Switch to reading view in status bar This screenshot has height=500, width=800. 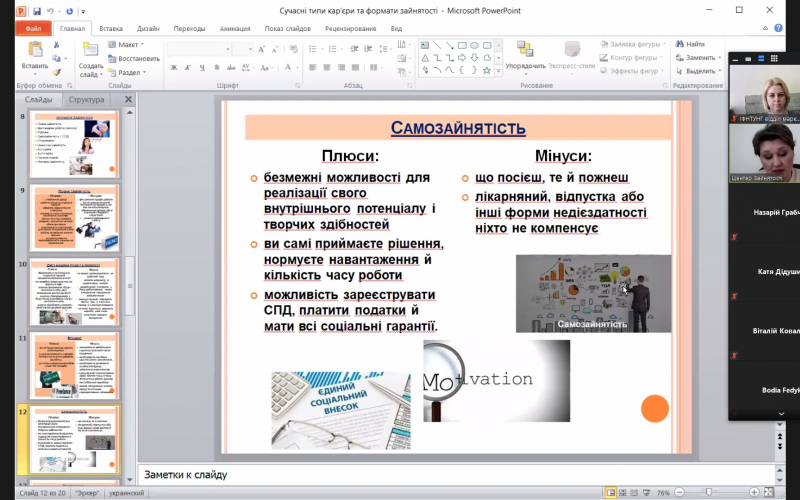(635, 493)
